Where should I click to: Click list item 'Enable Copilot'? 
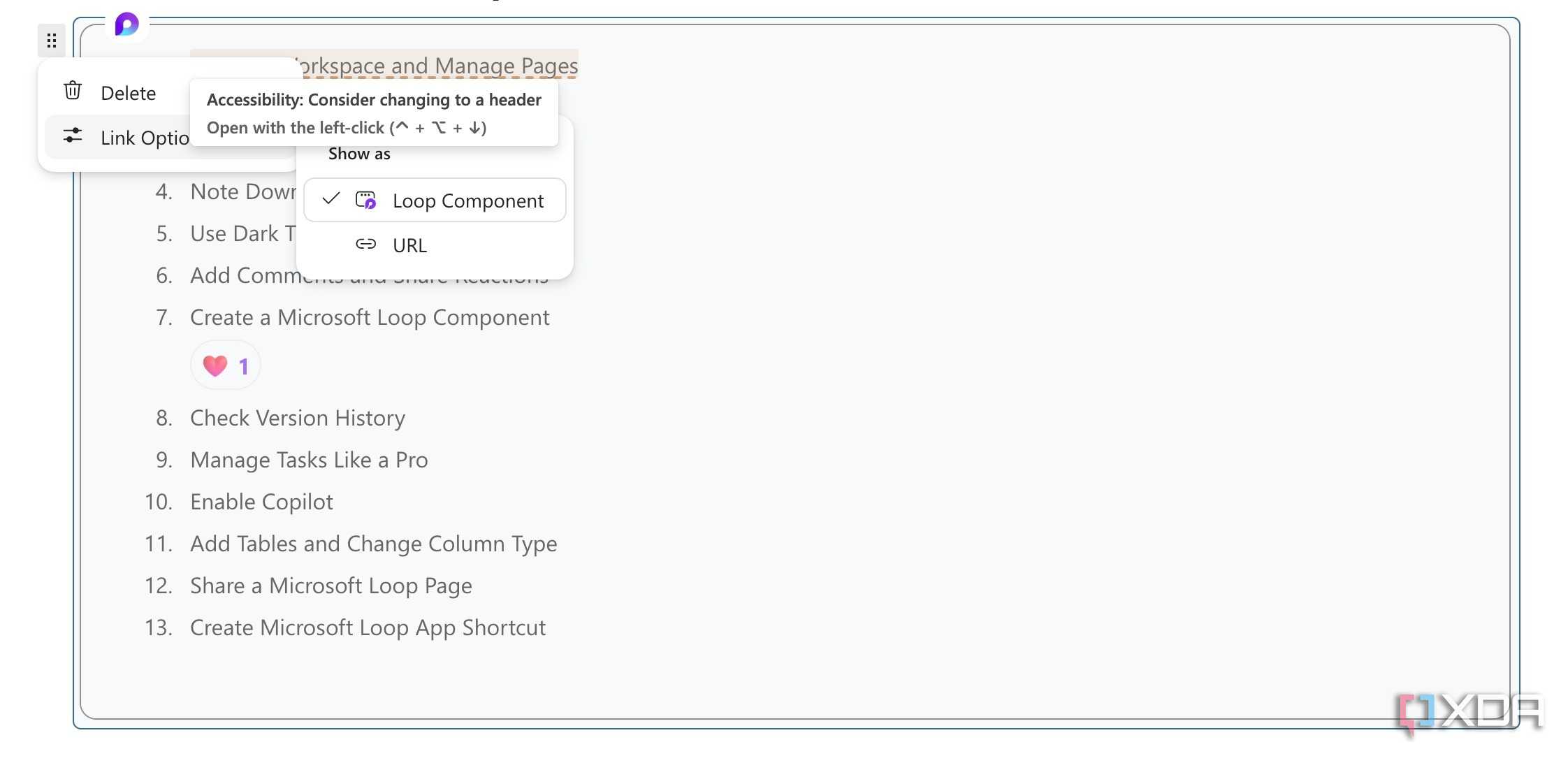coord(261,502)
